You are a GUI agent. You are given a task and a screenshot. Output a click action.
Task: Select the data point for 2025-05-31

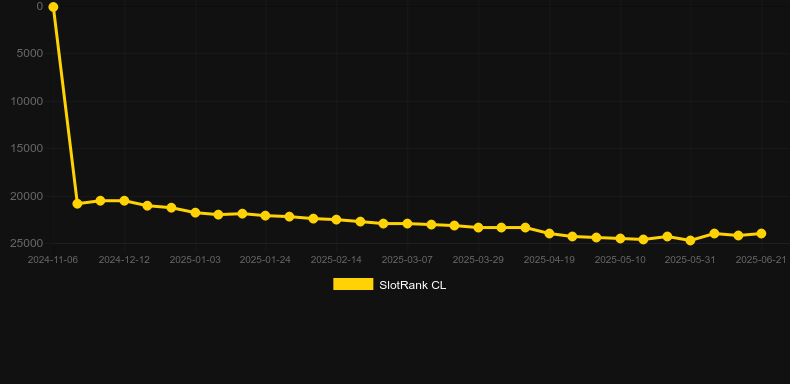pyautogui.click(x=690, y=240)
